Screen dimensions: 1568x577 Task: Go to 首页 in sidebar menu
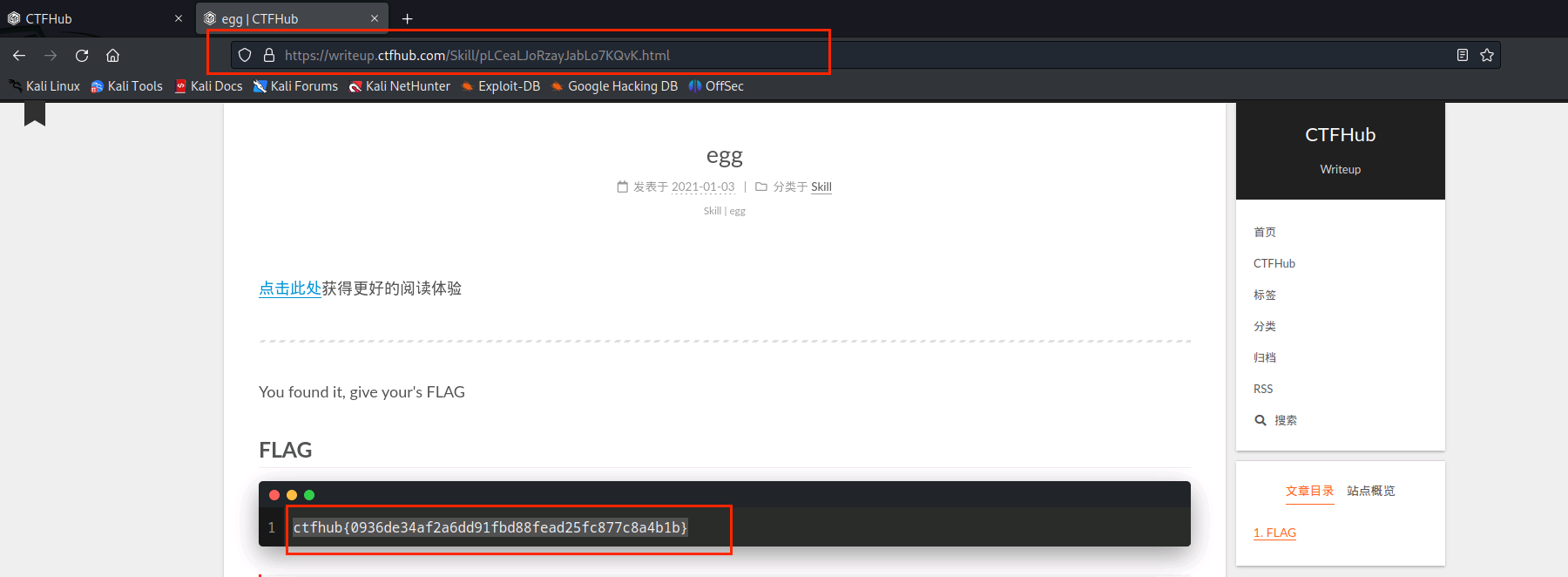(1265, 232)
